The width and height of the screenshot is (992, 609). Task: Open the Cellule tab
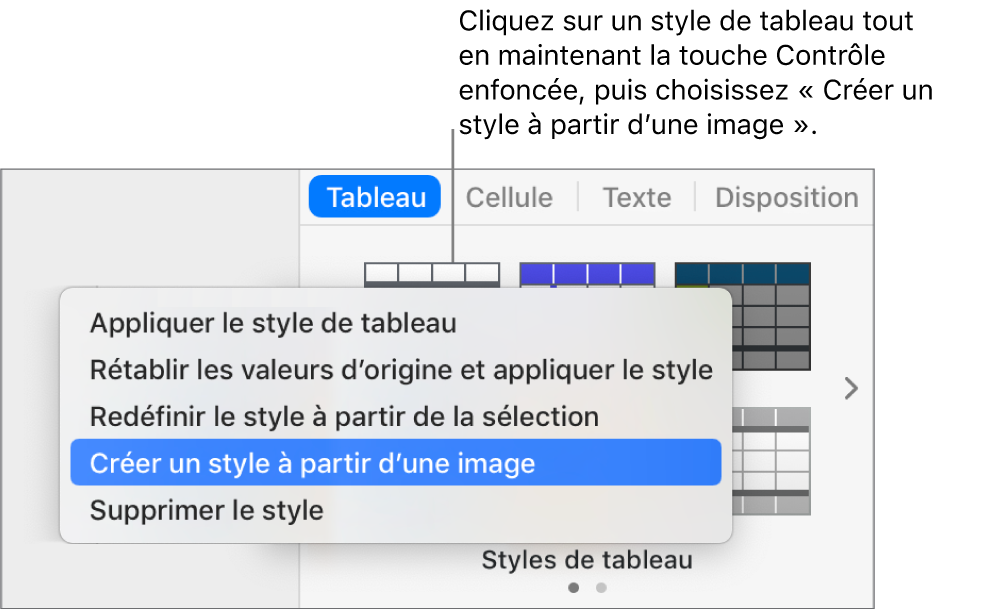(x=509, y=198)
